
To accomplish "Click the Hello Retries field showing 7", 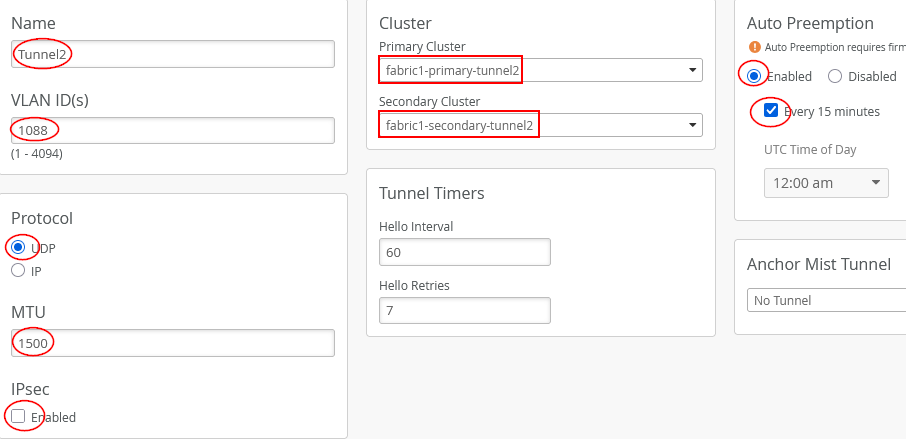I will (465, 311).
